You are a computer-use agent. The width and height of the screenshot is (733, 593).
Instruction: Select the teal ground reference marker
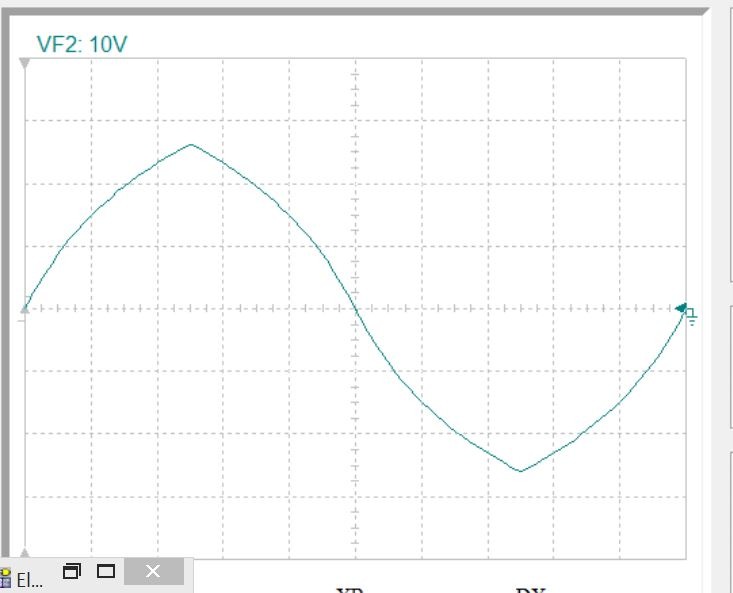[x=686, y=314]
